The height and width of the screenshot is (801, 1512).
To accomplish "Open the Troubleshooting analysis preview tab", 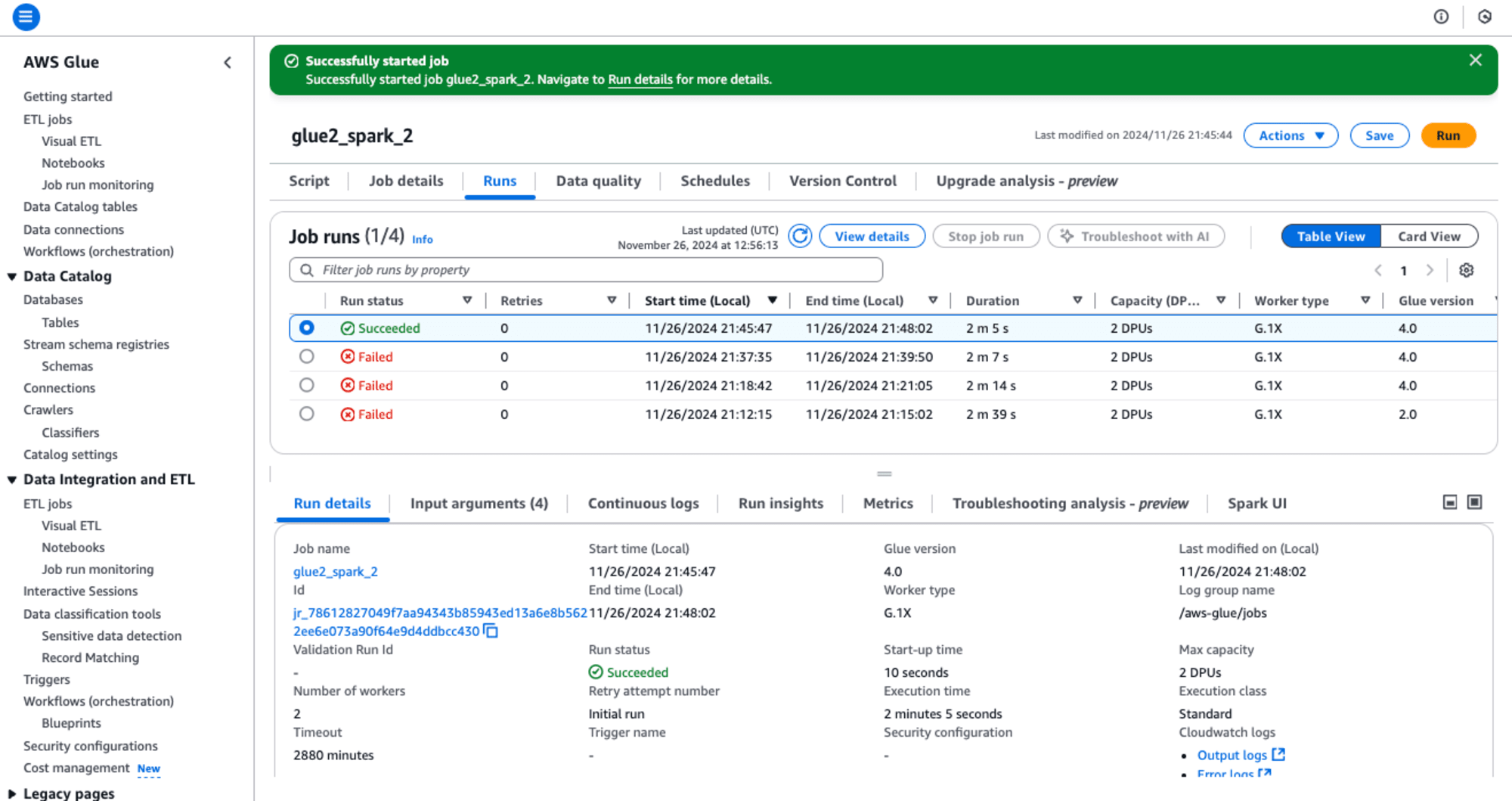I will [1070, 503].
